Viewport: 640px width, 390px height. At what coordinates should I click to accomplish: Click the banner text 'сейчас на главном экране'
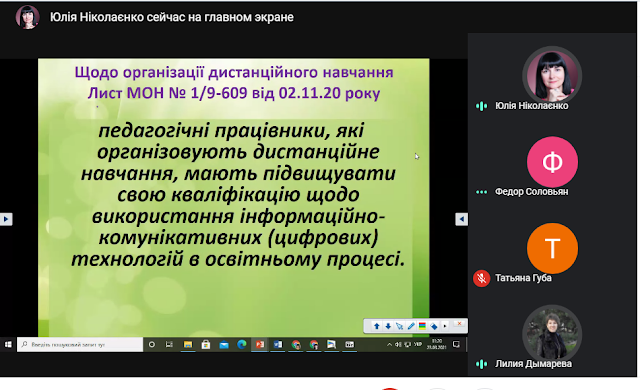[220, 17]
